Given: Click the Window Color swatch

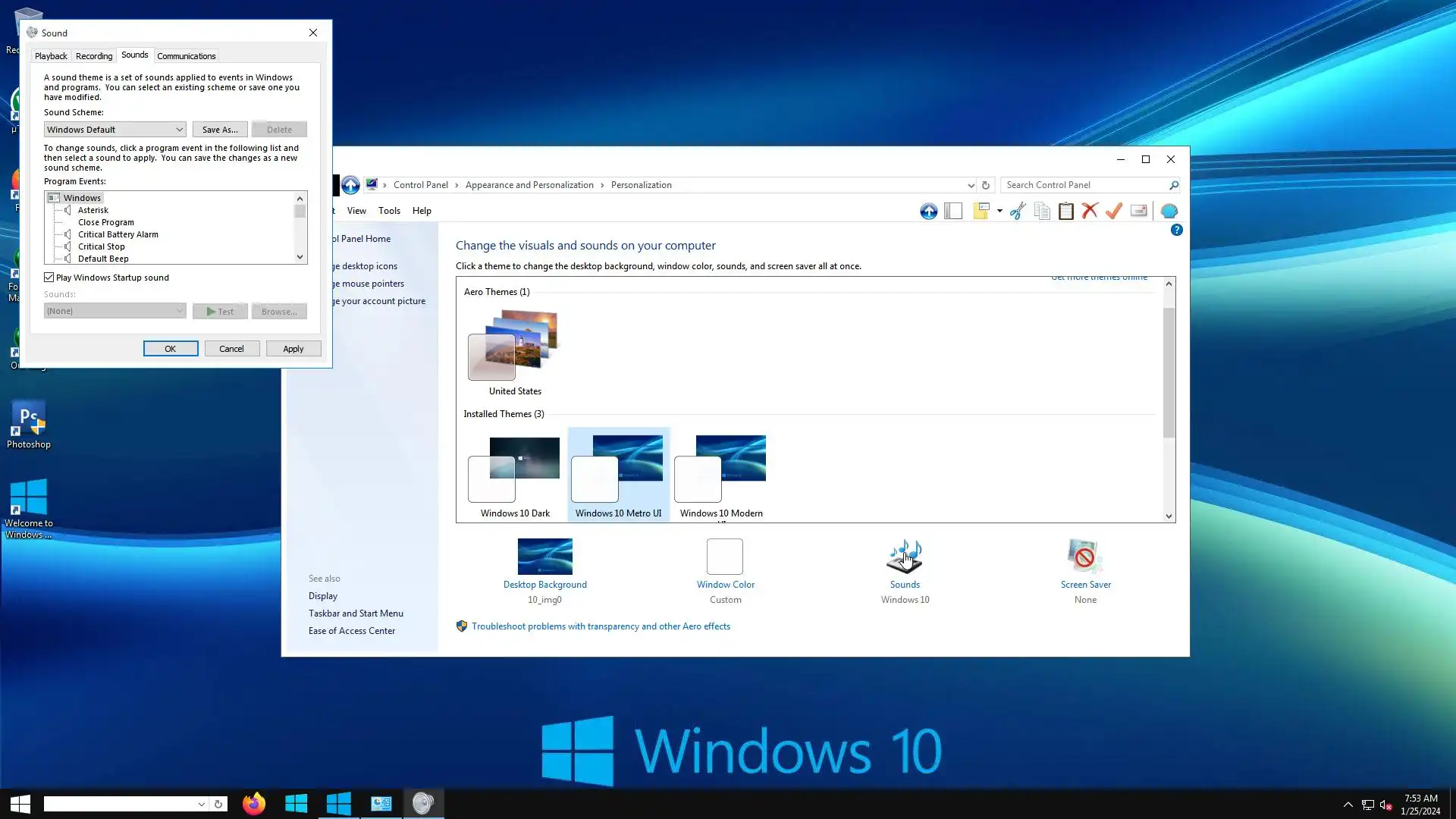Looking at the screenshot, I should 725,557.
